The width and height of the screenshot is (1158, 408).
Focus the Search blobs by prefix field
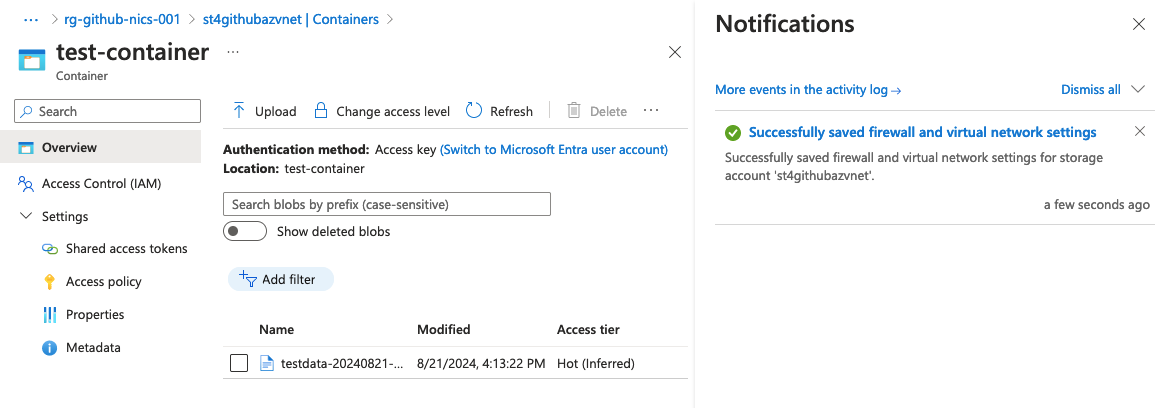387,204
